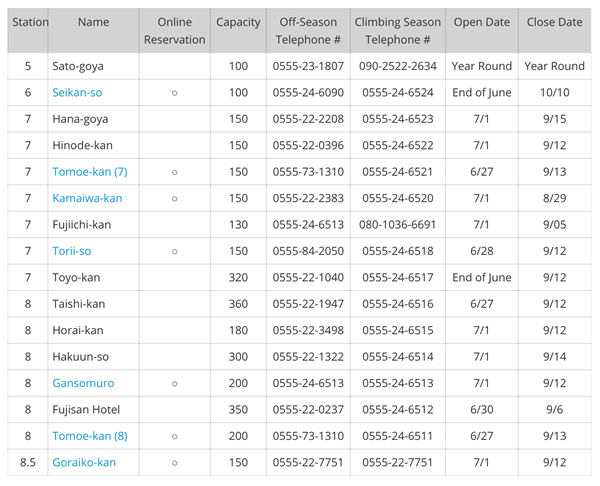The image size is (600, 486).
Task: Click online reservation circle for Tomoe-kan (7)
Action: [x=174, y=172]
